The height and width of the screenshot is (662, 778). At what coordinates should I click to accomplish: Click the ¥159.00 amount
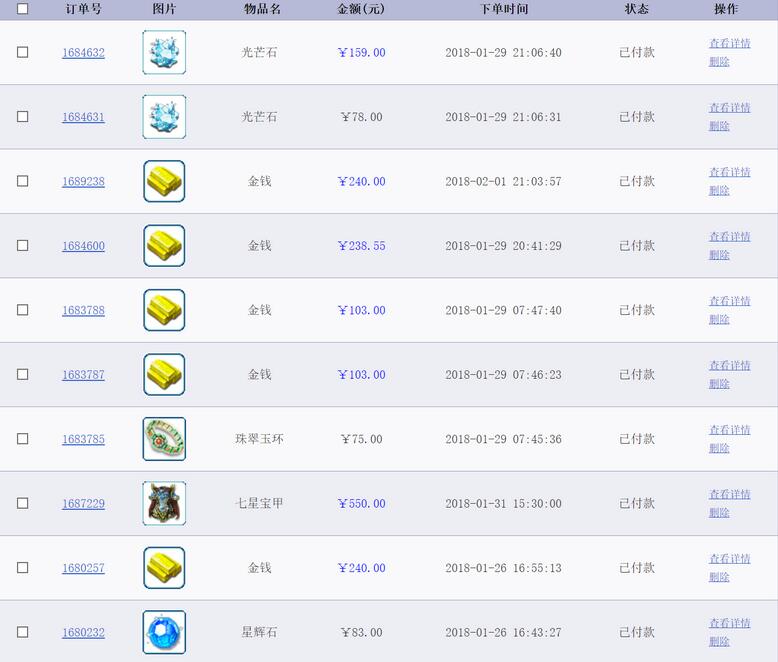pos(361,53)
